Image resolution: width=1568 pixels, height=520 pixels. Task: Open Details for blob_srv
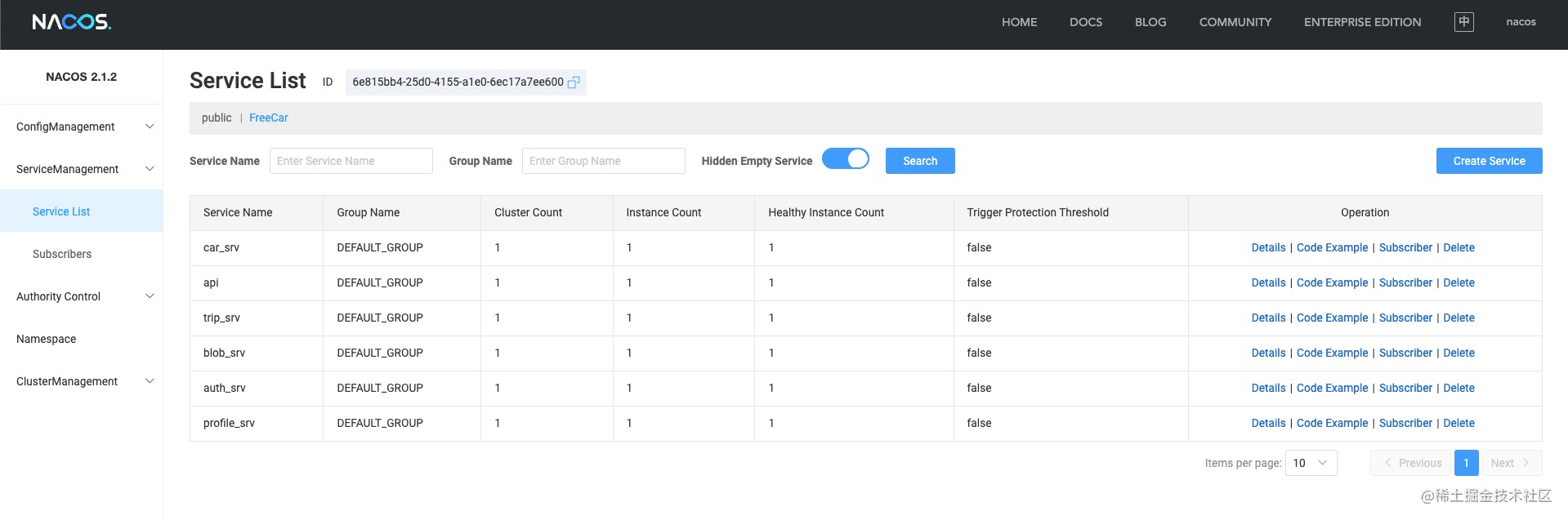[1268, 353]
